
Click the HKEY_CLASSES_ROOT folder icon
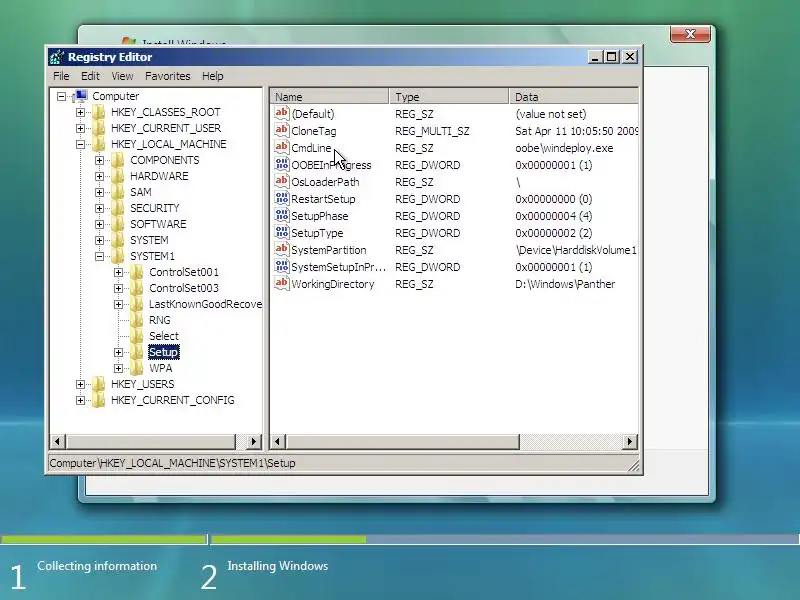click(x=98, y=112)
